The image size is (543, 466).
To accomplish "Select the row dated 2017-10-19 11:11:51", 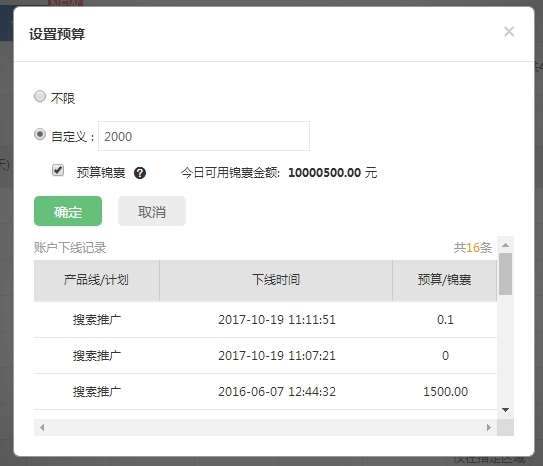I will coord(265,320).
